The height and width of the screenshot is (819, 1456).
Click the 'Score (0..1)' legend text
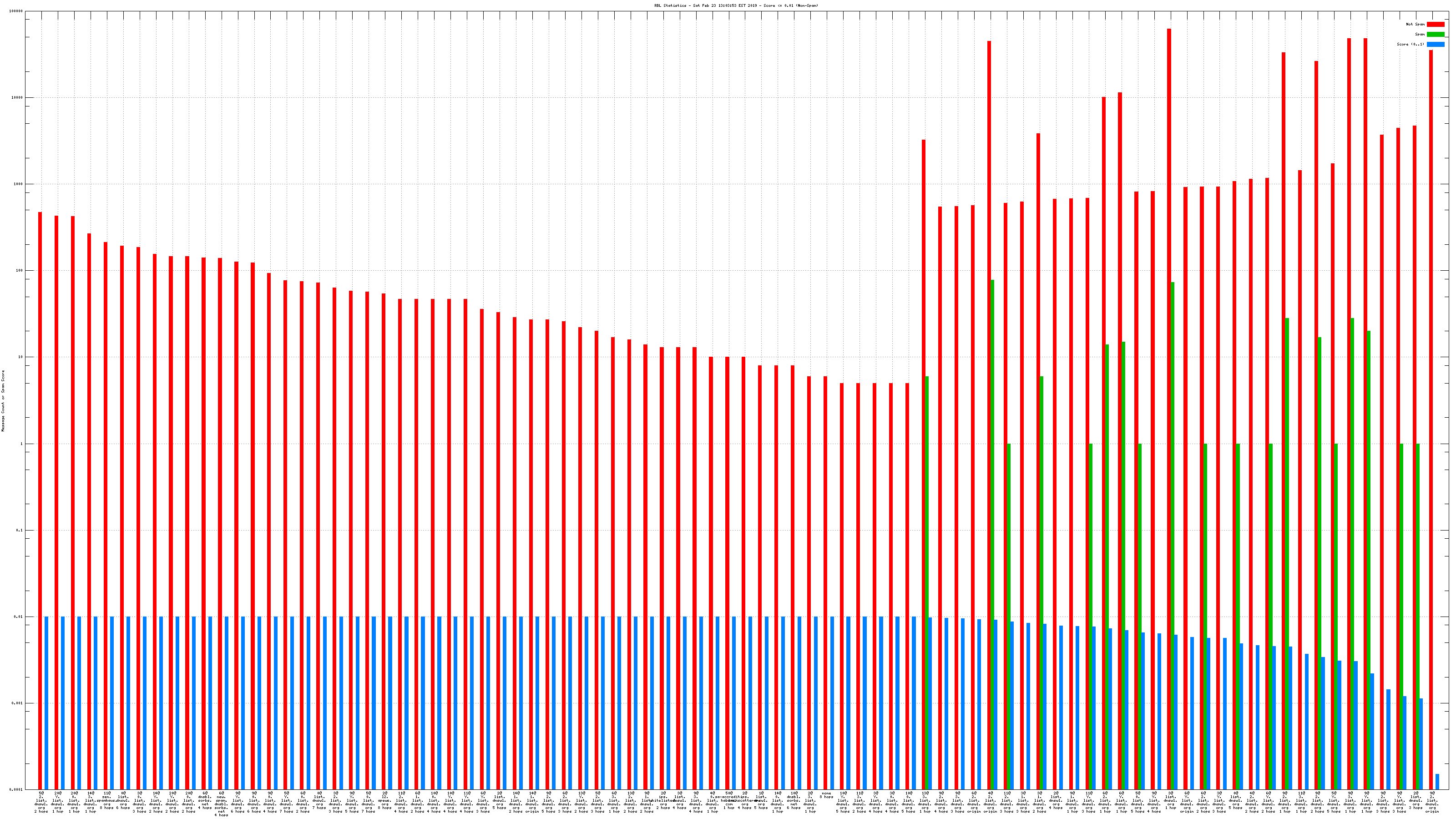1411,44
